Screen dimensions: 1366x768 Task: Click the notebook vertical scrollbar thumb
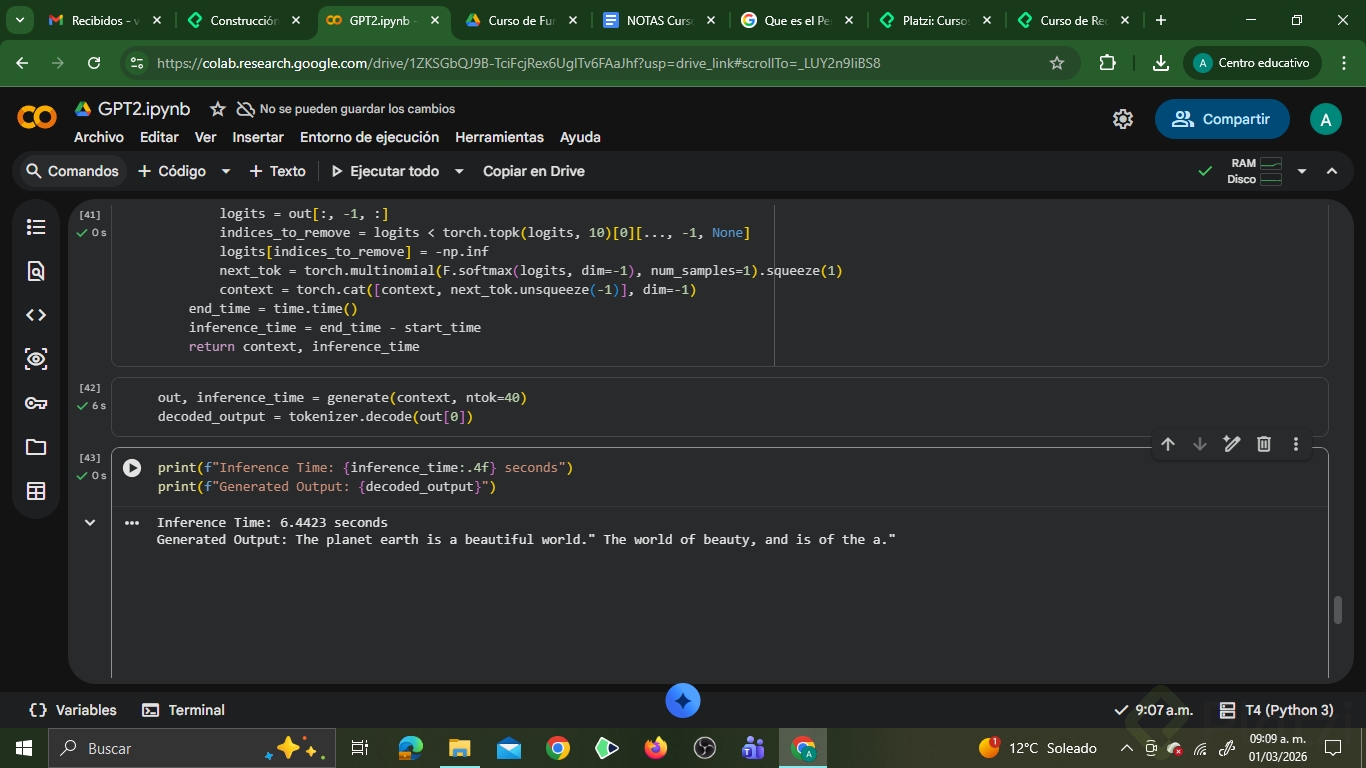1338,609
